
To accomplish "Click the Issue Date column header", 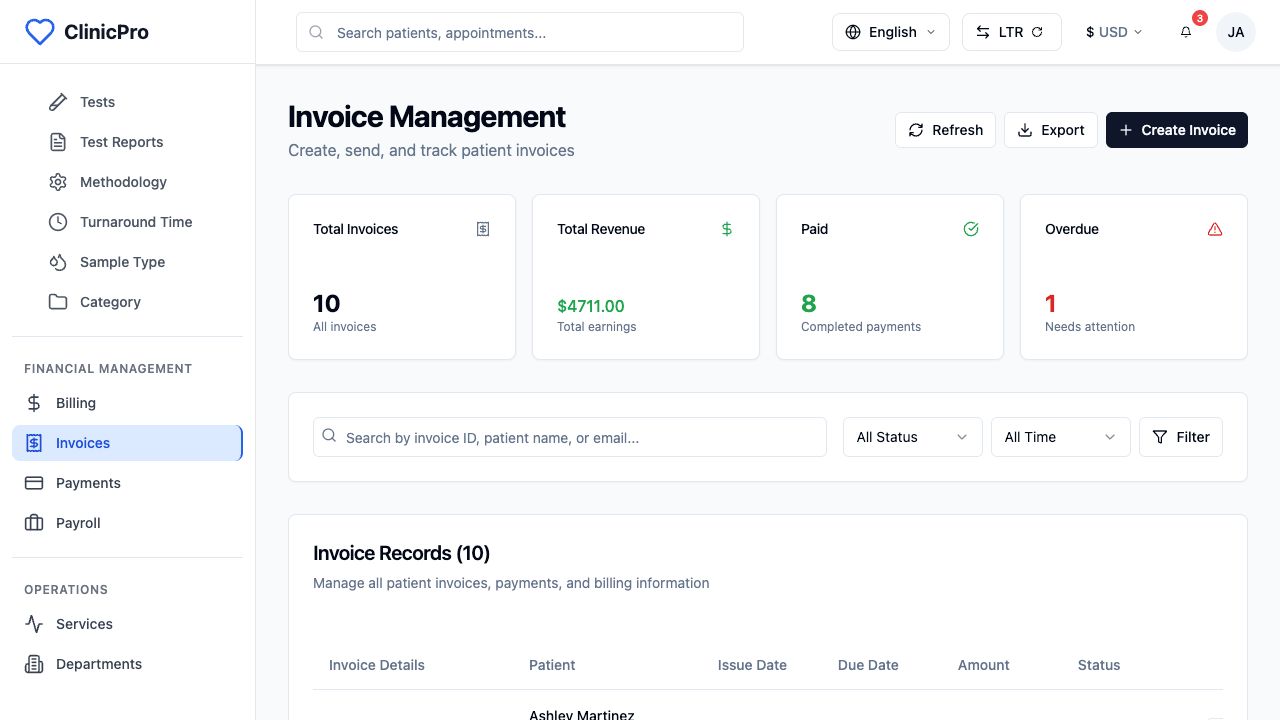I will coord(752,665).
